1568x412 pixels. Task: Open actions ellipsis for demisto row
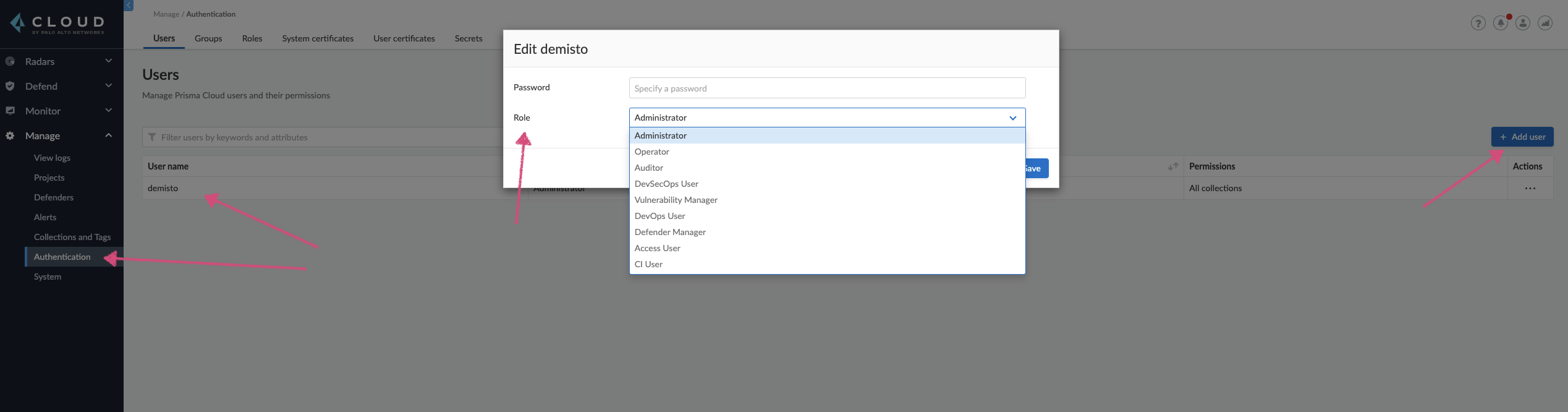1530,188
